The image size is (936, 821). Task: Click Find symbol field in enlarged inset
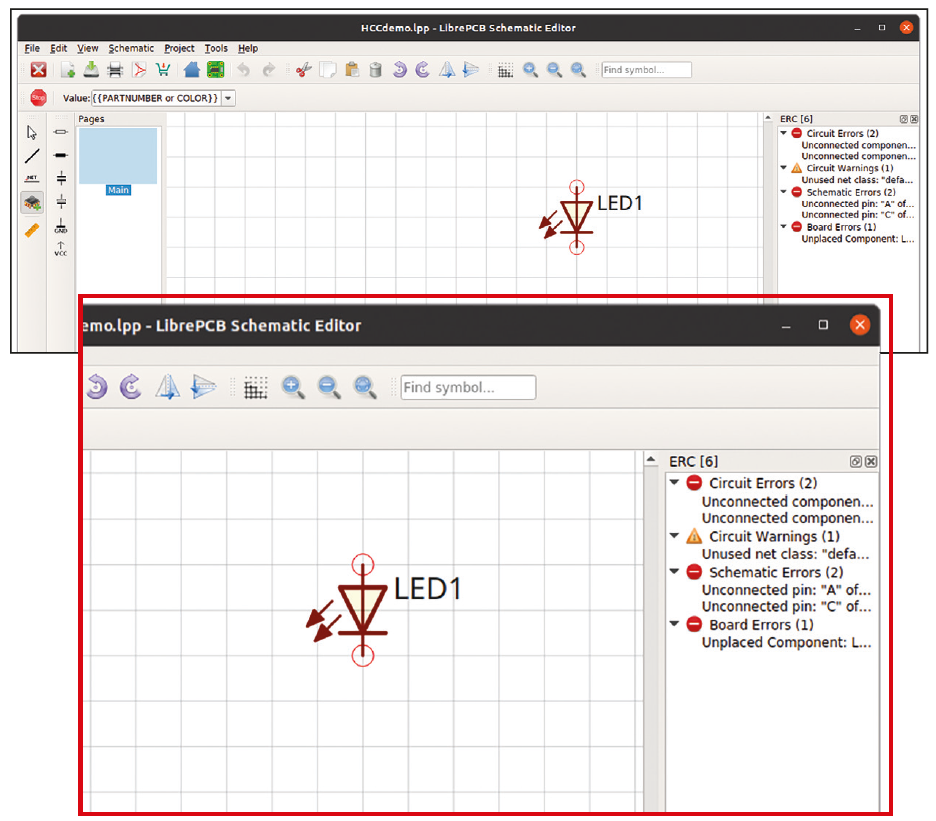click(468, 388)
